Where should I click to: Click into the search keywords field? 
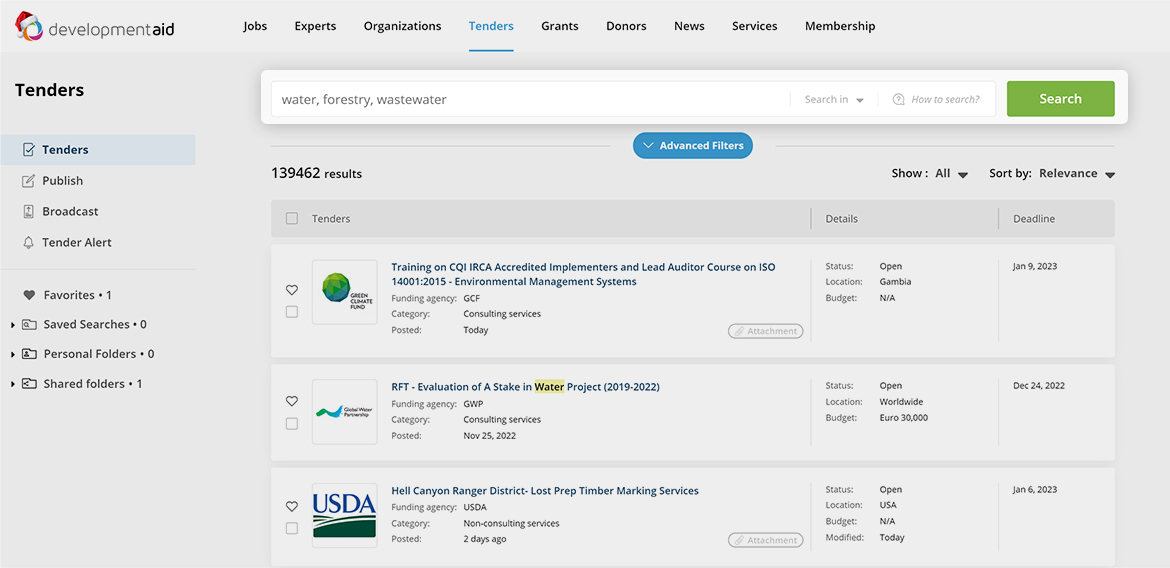[530, 99]
